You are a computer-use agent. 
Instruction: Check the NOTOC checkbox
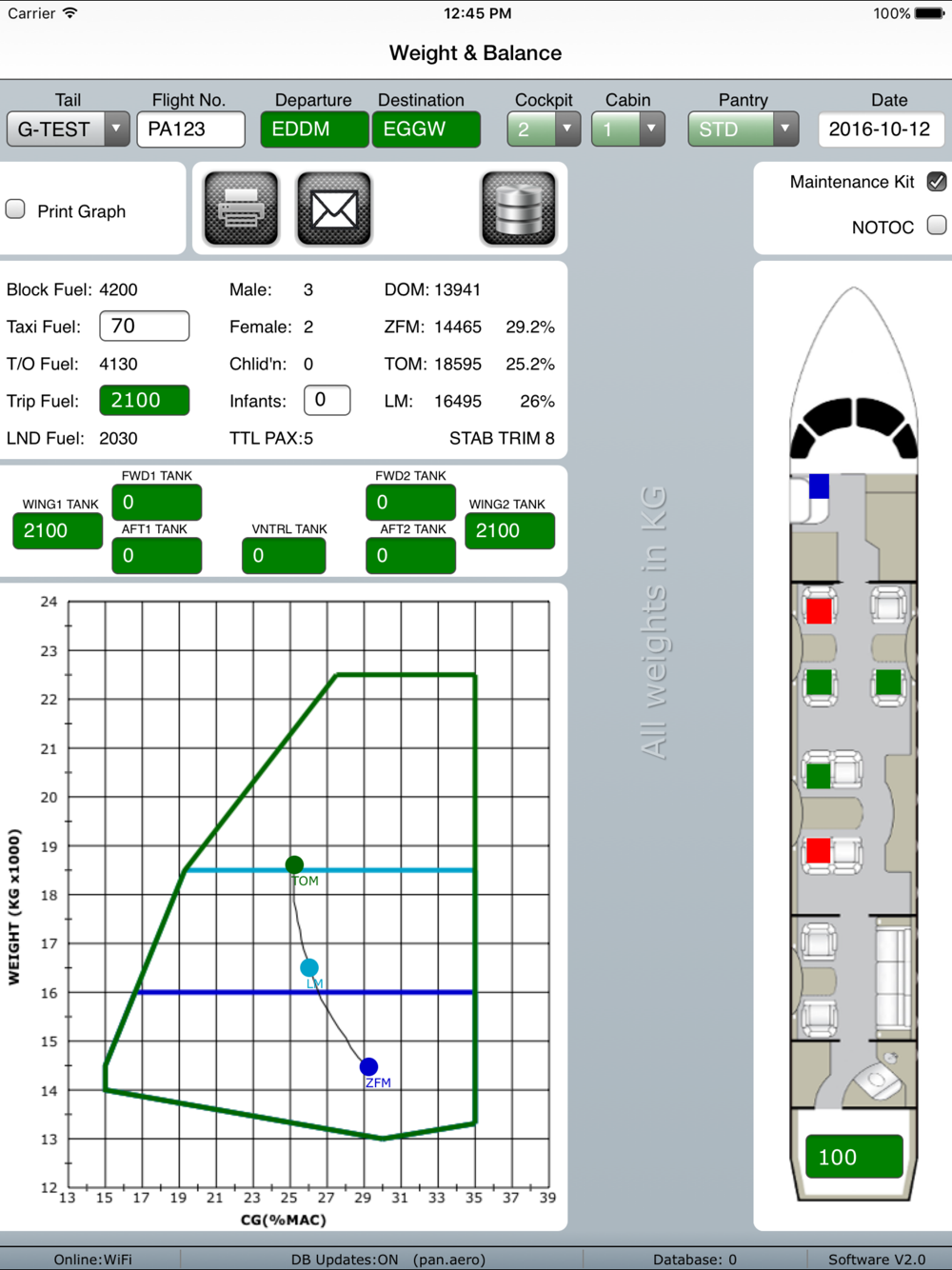point(937,225)
